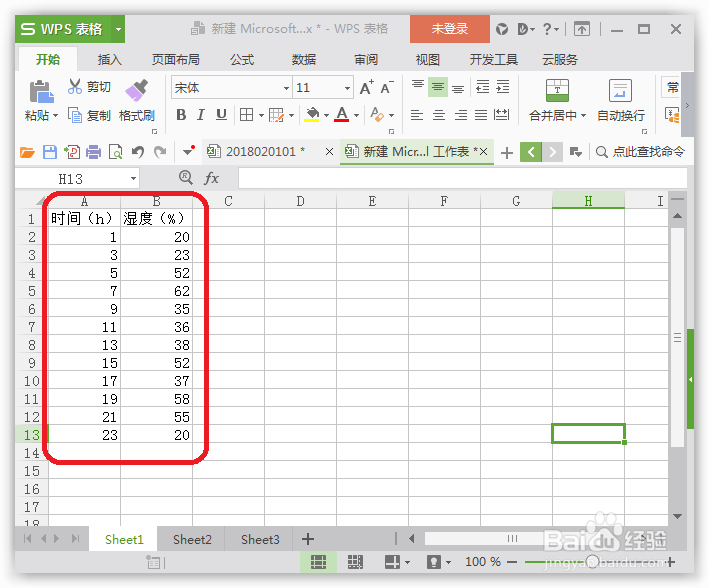
Task: Click Merge and Center icon
Action: 557,90
